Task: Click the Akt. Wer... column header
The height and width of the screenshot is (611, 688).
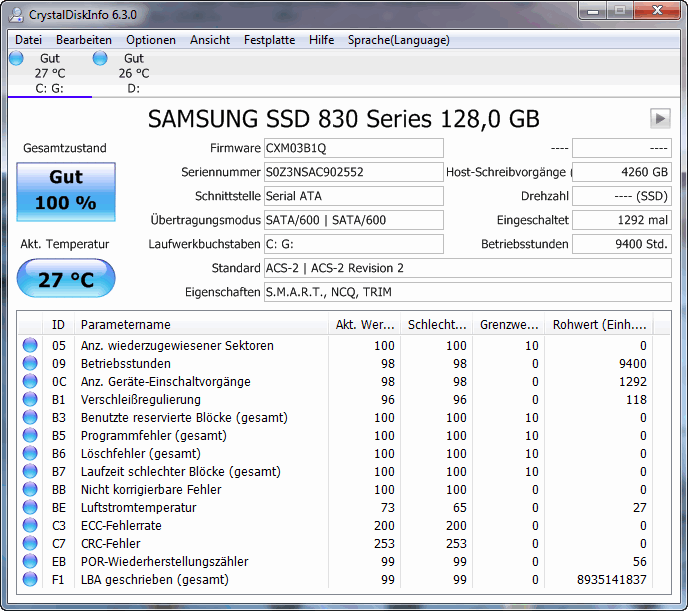Action: click(365, 325)
